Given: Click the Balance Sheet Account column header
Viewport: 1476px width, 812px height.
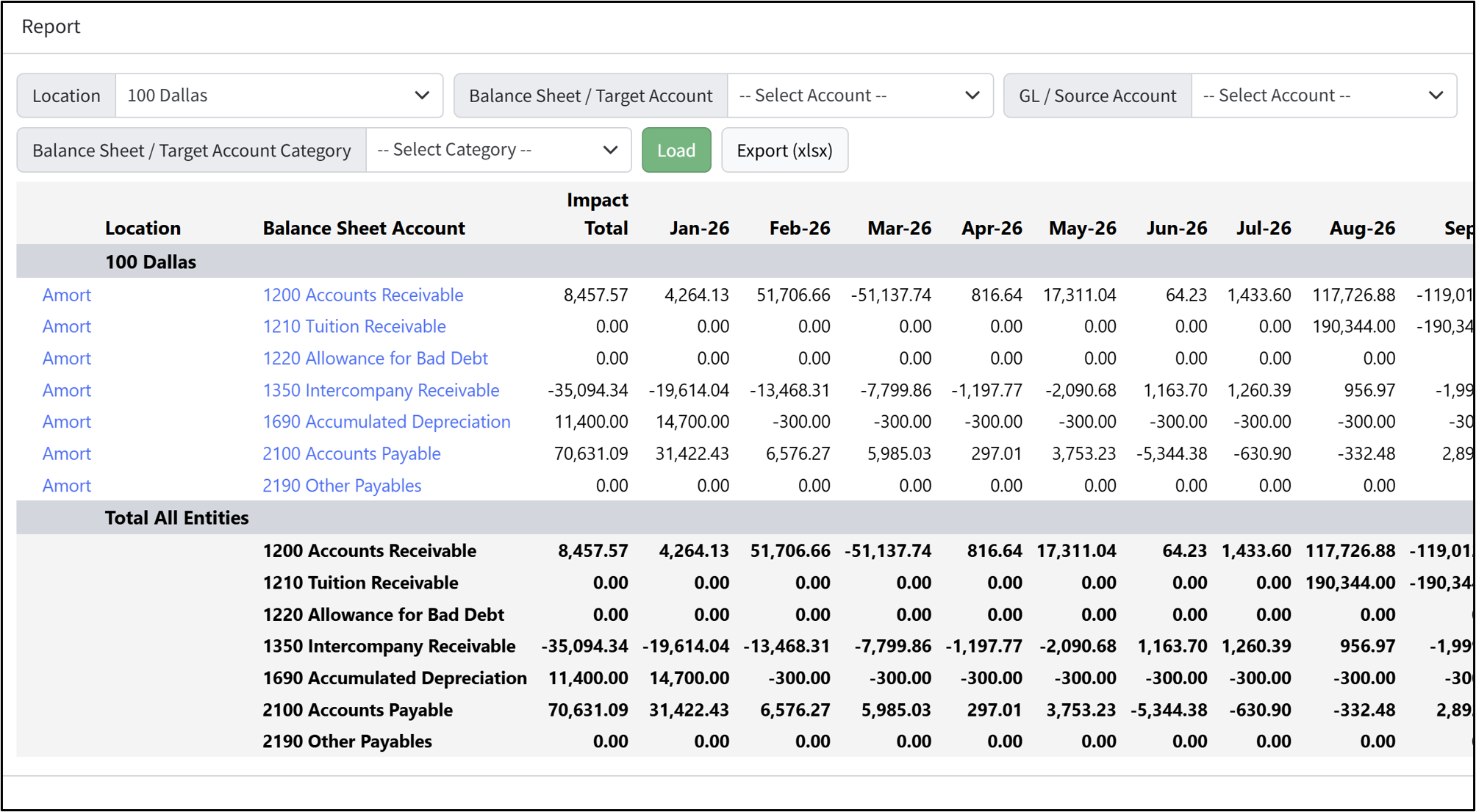Looking at the screenshot, I should point(364,228).
